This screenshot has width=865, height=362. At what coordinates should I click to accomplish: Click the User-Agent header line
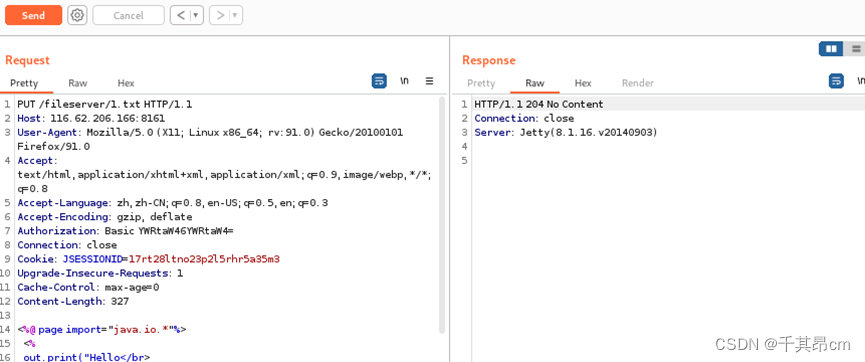click(210, 140)
